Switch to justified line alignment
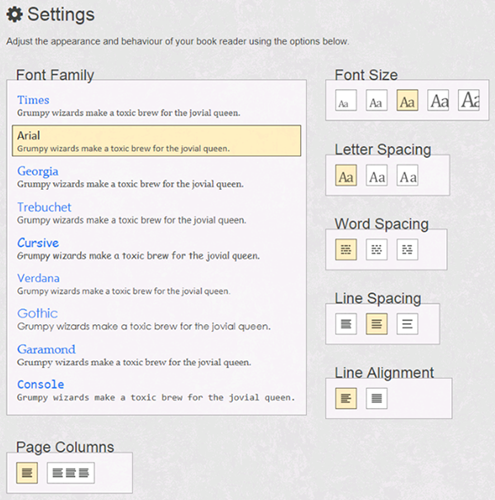This screenshot has width=495, height=500. point(376,398)
